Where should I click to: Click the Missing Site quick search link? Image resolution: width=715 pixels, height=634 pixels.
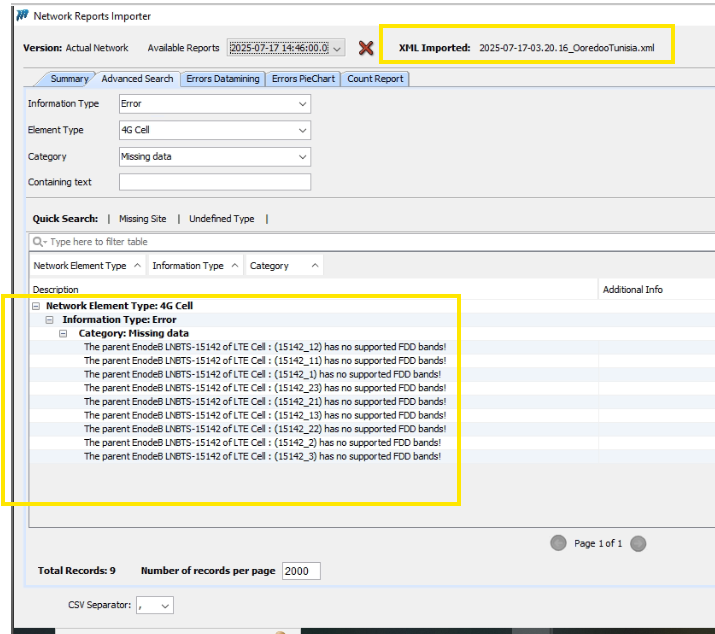(142, 218)
